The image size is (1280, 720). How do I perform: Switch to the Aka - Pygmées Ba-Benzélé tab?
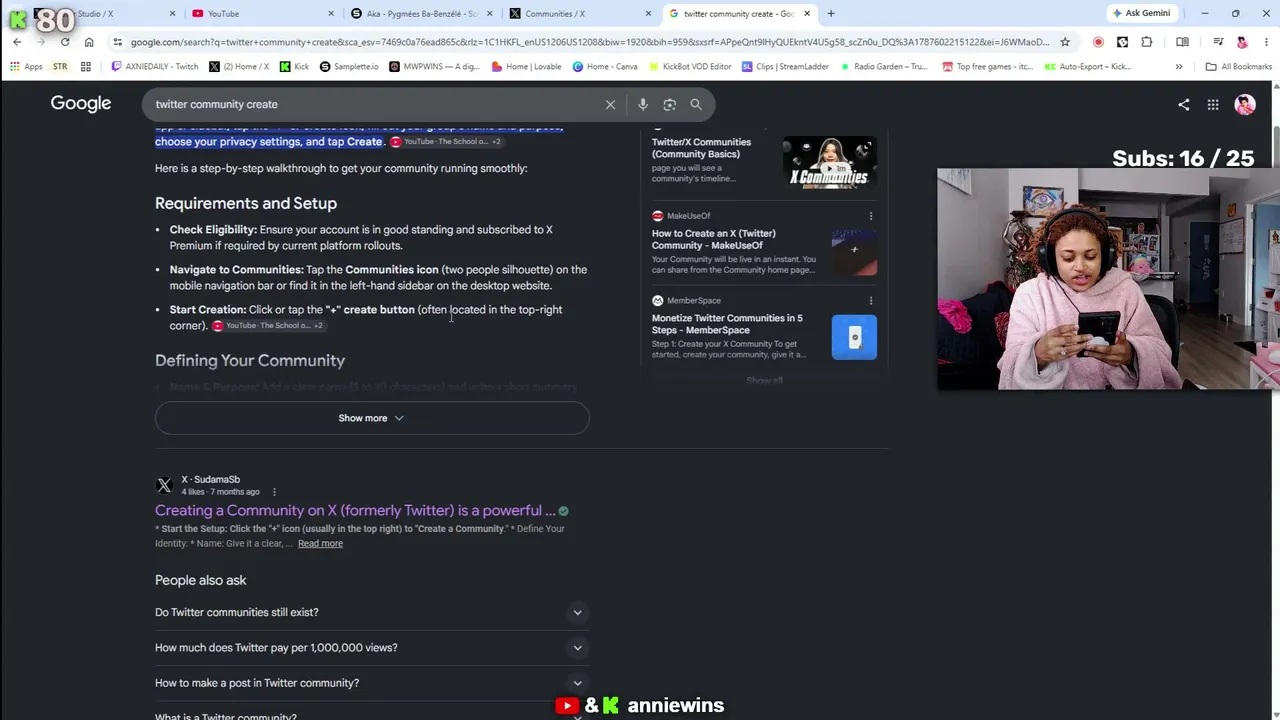pos(421,14)
